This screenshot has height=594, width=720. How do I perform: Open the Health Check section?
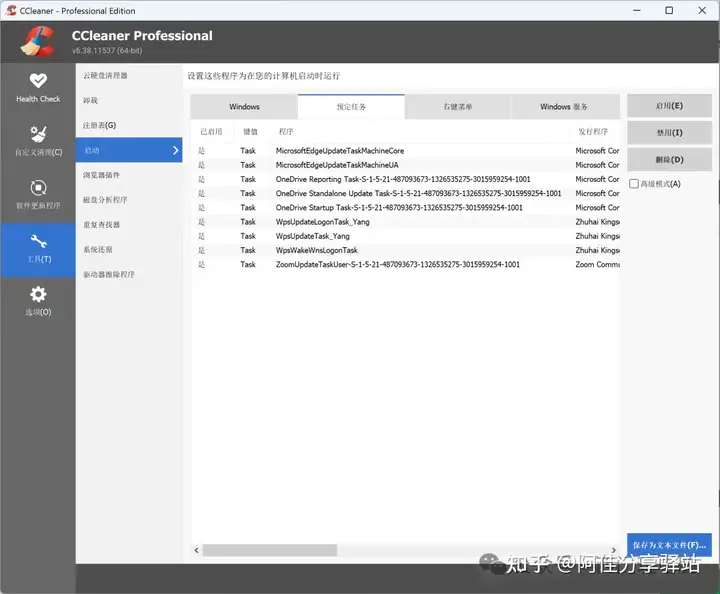point(38,87)
